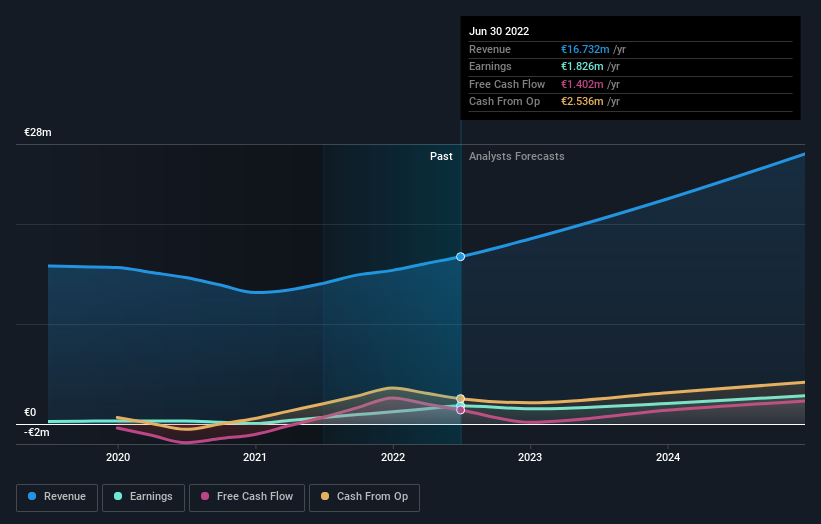Select the 2021 x-axis label

point(255,457)
